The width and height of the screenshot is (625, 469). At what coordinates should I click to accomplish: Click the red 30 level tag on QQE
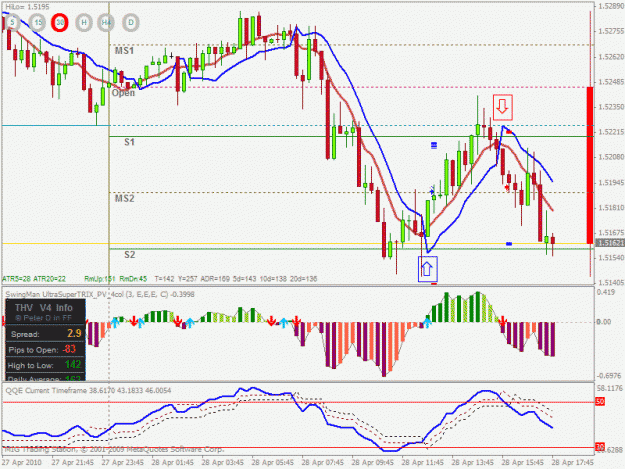point(599,447)
